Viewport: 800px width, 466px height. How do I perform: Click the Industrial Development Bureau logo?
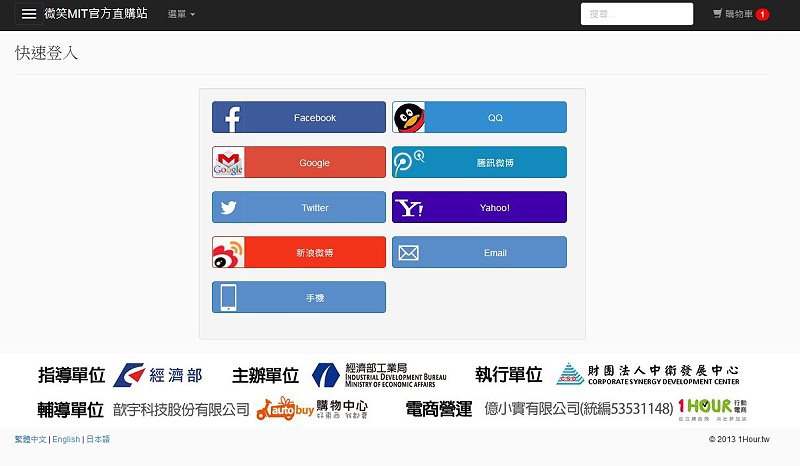tap(379, 375)
